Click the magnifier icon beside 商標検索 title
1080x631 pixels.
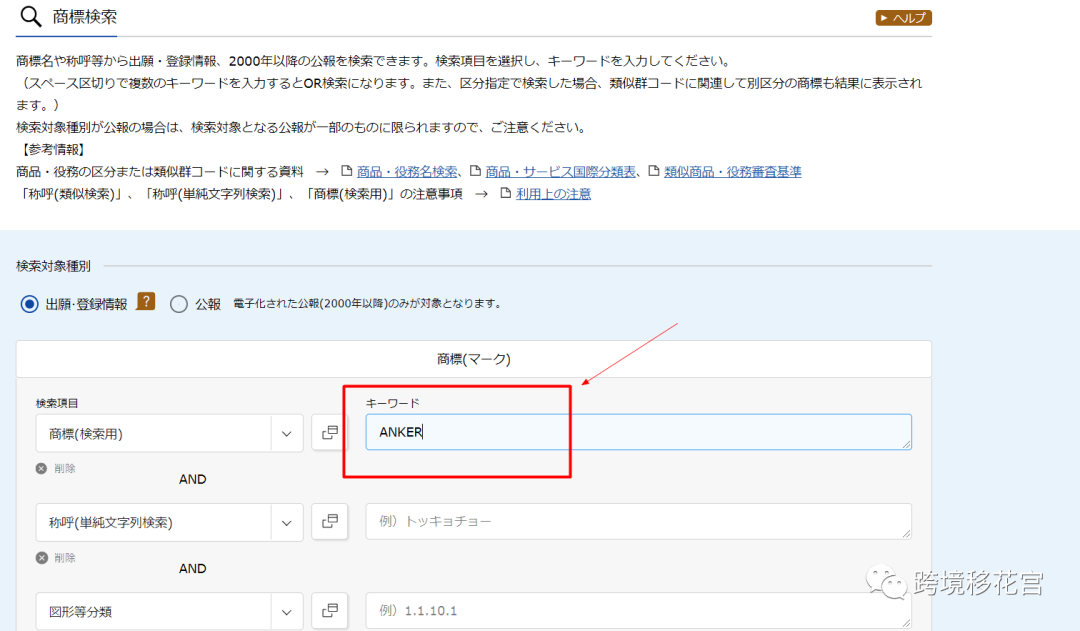pos(30,16)
